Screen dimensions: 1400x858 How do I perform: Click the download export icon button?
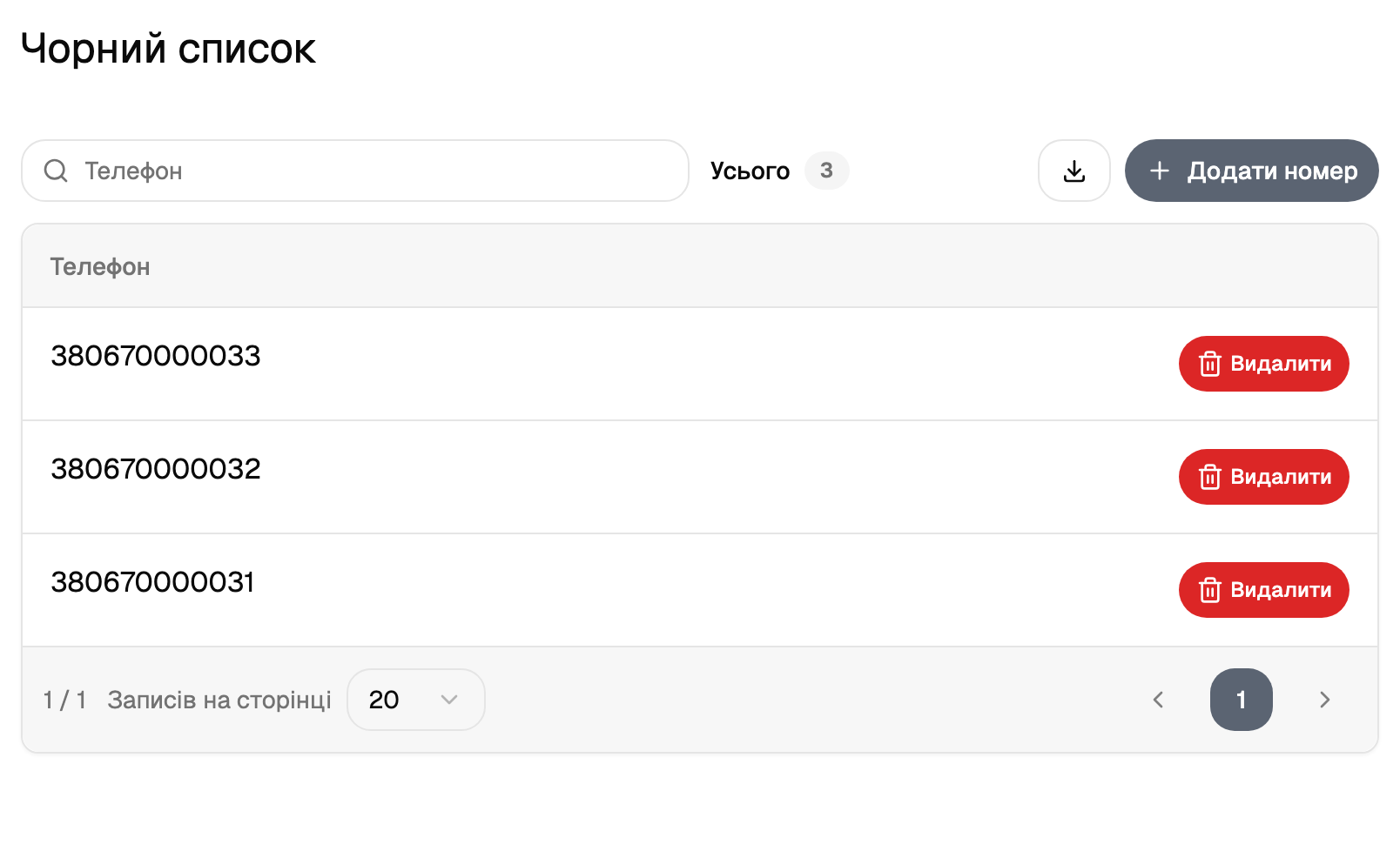pyautogui.click(x=1074, y=171)
